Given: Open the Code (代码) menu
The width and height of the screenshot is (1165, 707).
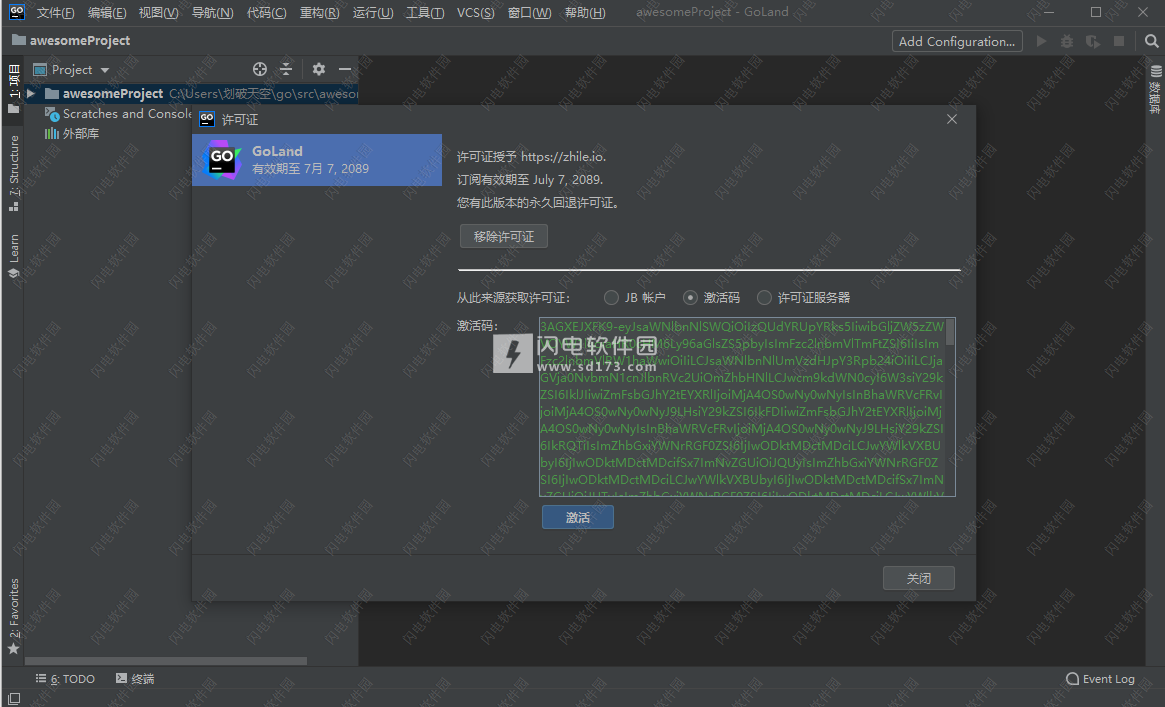Looking at the screenshot, I should [x=267, y=13].
